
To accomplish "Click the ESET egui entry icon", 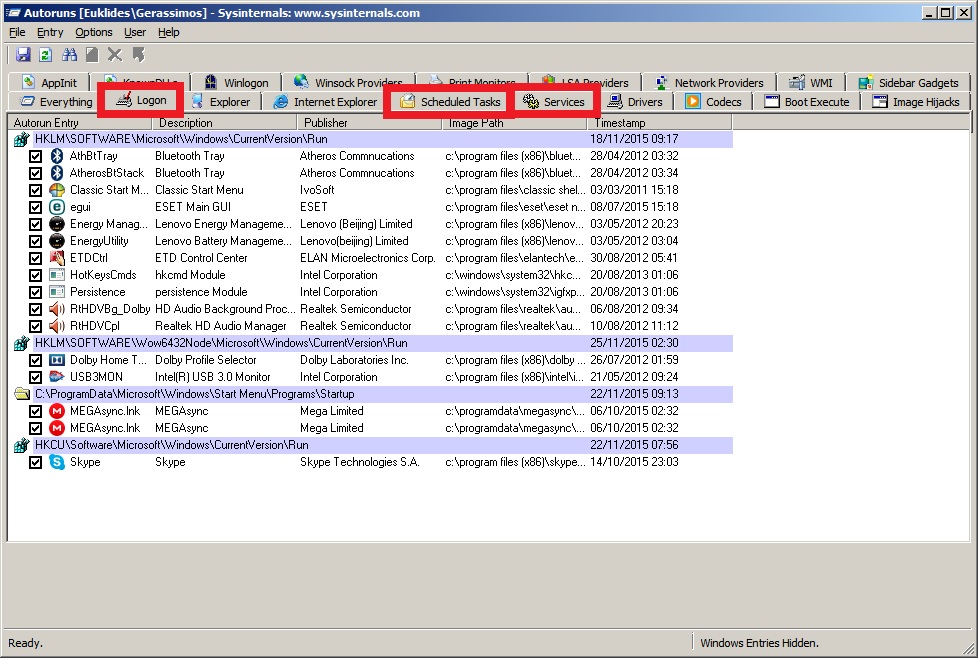I will (x=57, y=207).
